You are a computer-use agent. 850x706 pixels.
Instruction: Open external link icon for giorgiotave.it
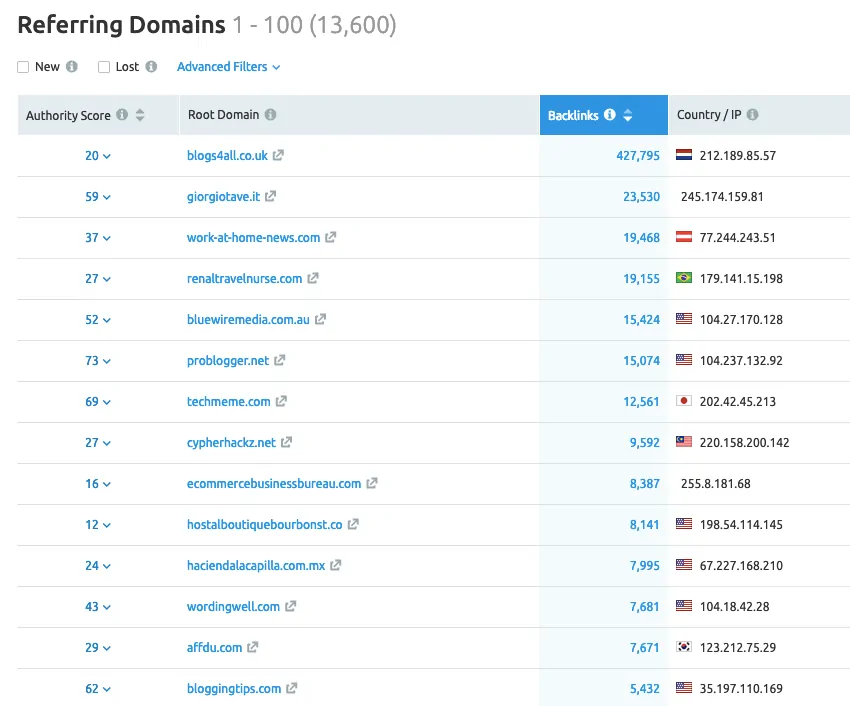coord(271,196)
